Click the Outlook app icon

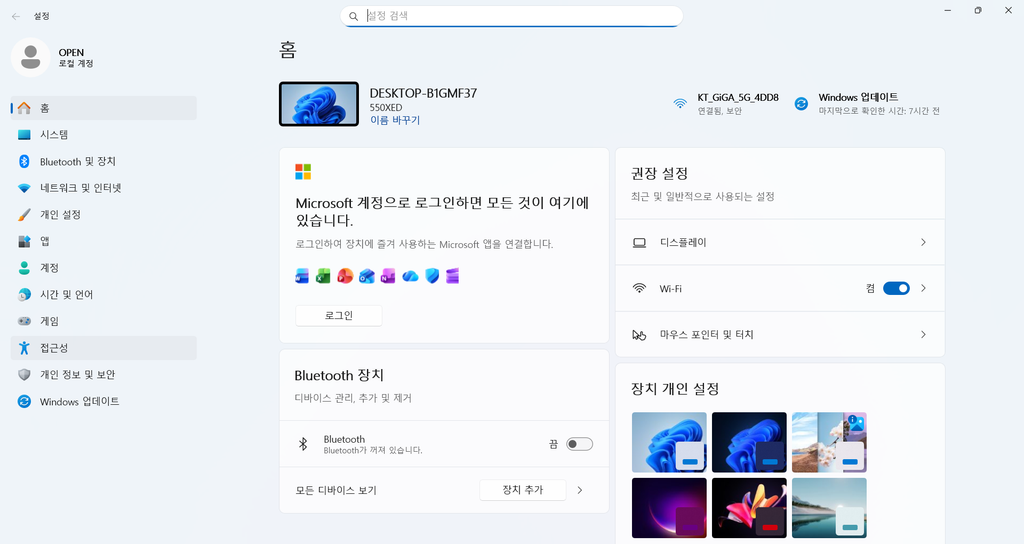(367, 276)
